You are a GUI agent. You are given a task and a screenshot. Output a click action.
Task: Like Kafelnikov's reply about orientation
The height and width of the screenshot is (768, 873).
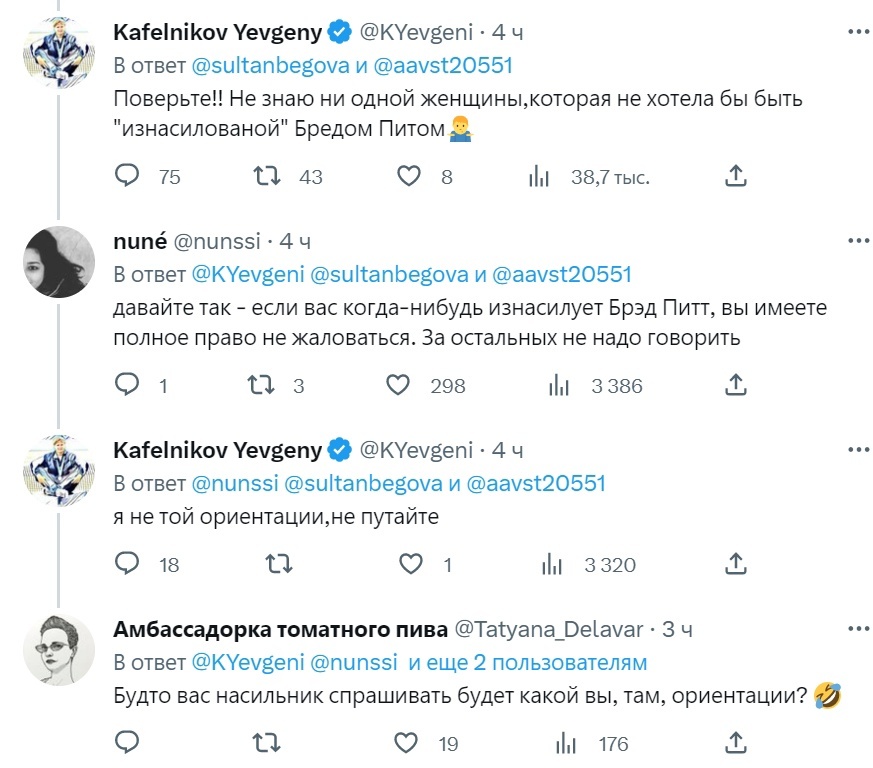point(411,564)
